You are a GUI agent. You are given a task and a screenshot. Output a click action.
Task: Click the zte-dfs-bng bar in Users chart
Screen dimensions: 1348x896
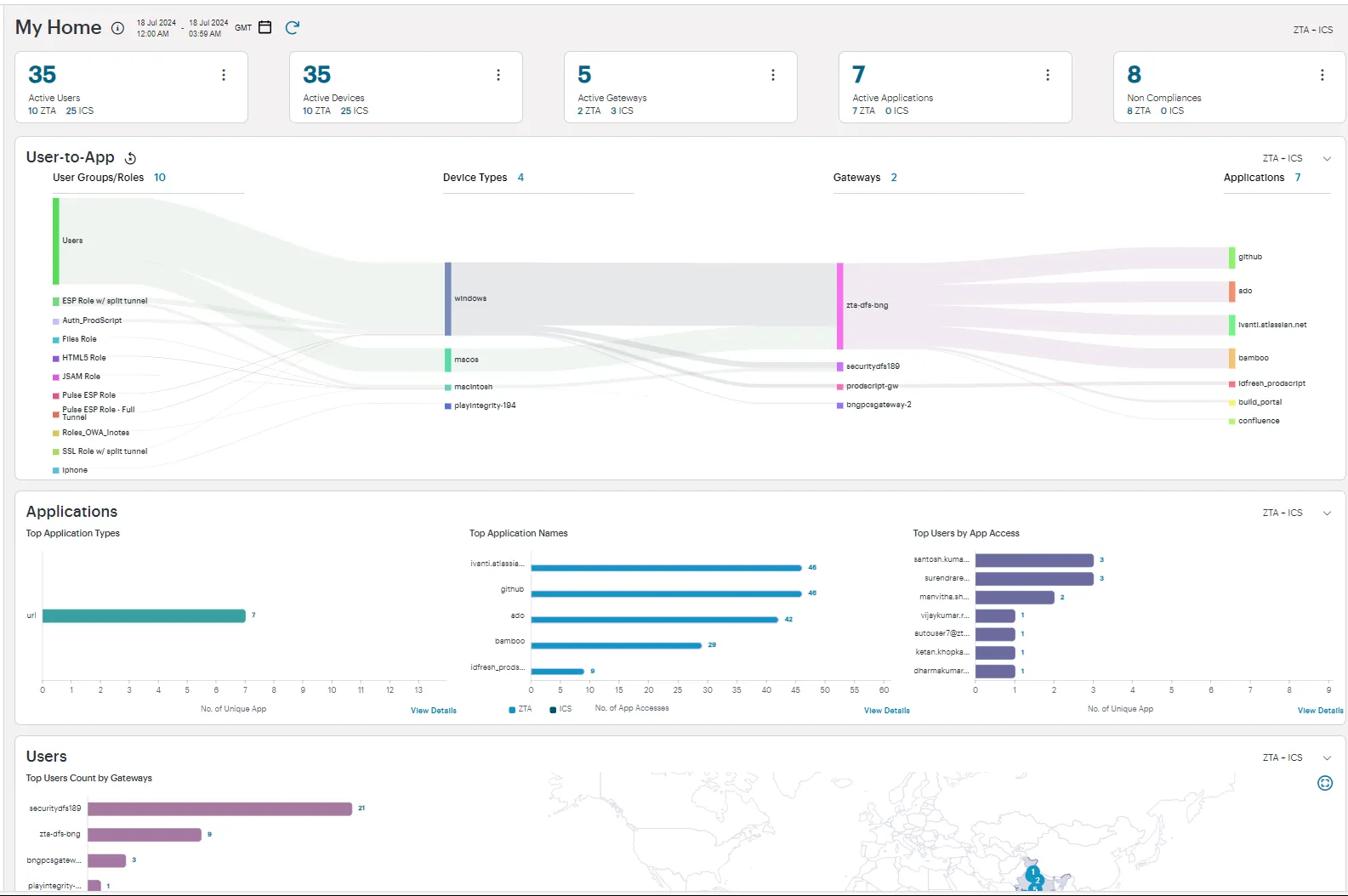[145, 835]
